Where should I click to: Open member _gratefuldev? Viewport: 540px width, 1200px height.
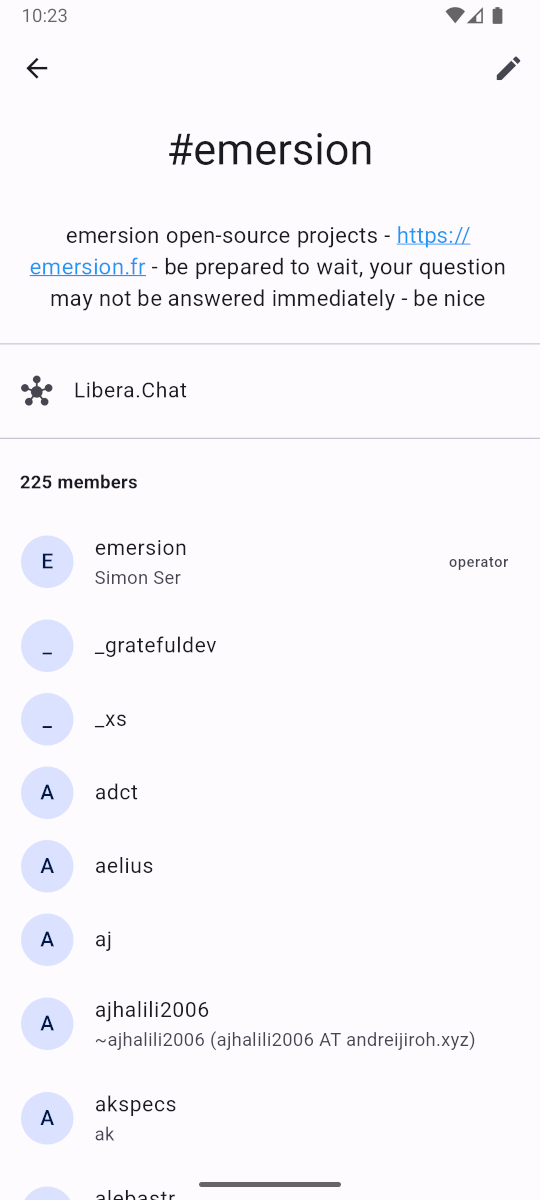270,646
